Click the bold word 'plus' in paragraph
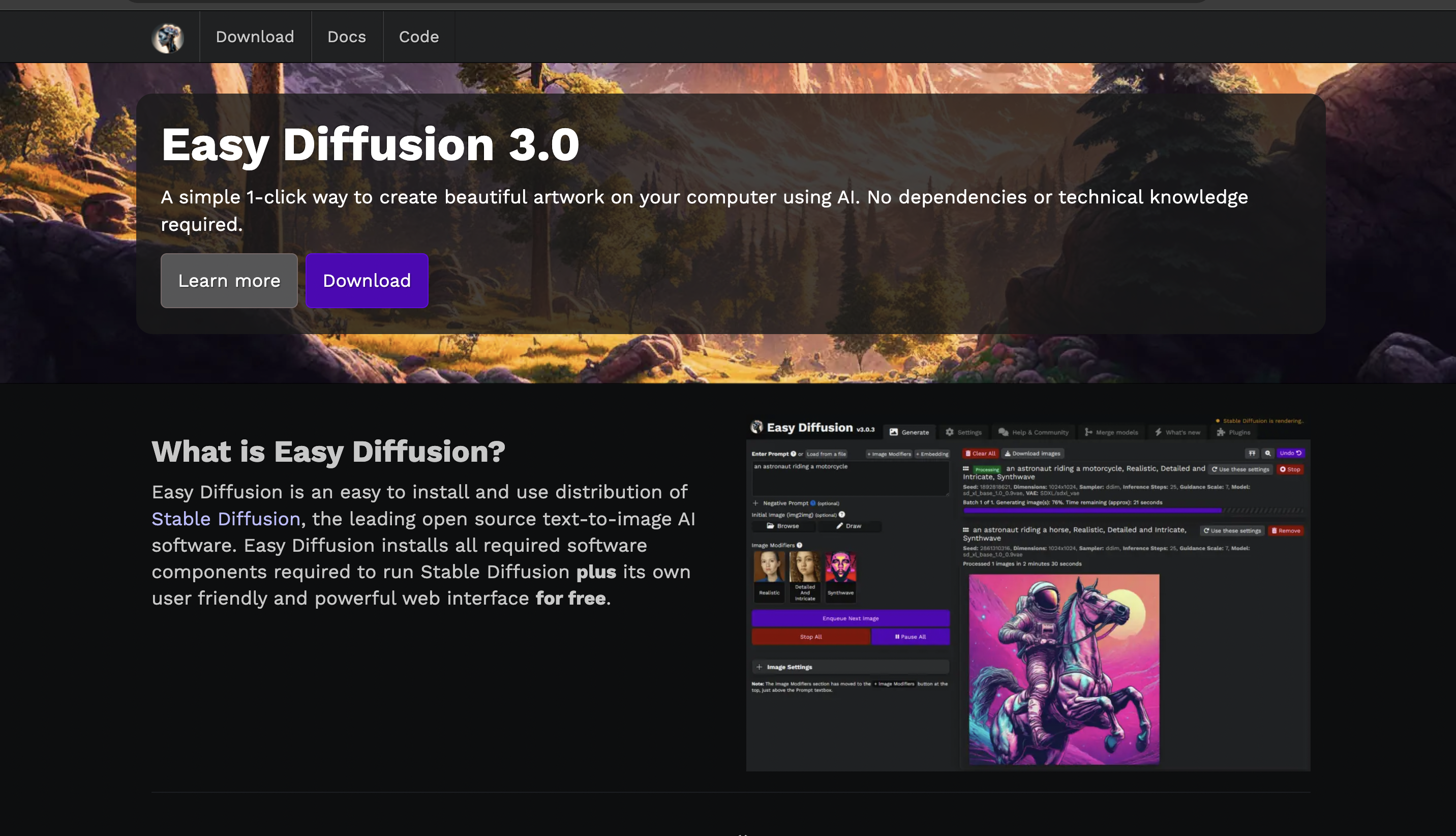The width and height of the screenshot is (1456, 836). [596, 572]
